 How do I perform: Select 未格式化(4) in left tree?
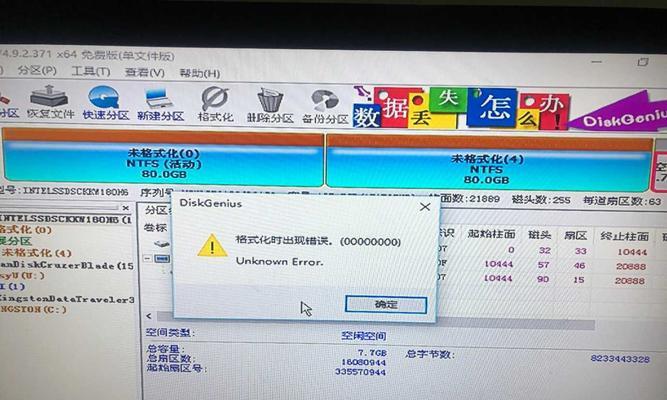pos(37,253)
